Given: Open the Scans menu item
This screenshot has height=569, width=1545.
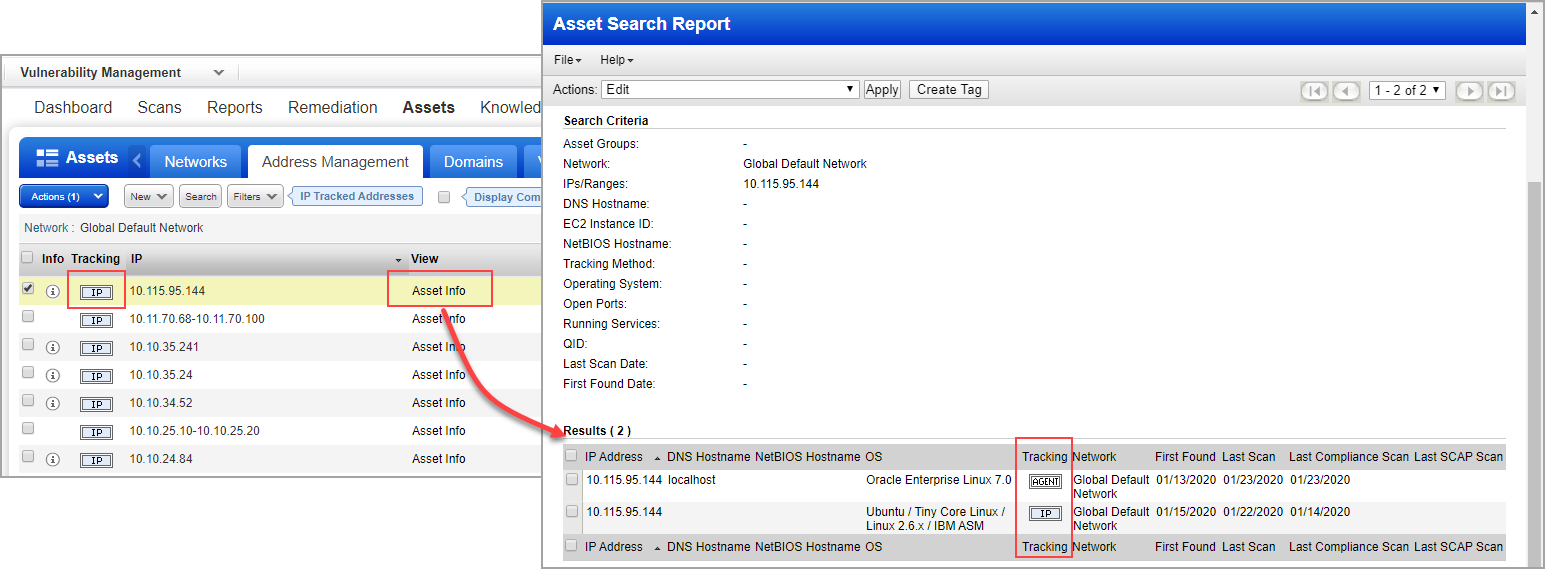Looking at the screenshot, I should pyautogui.click(x=160, y=107).
